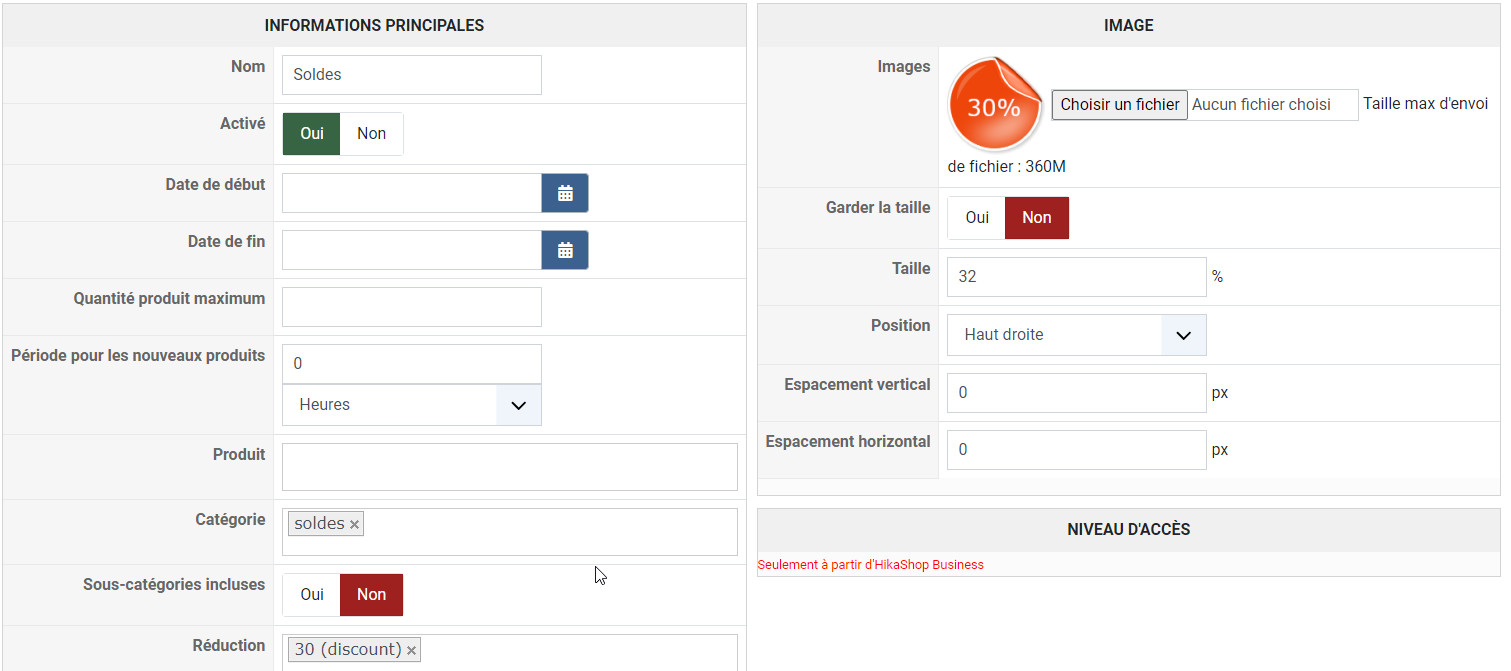Screen dimensions: 1511x671
Task: Set Garder la taille to Oui
Action: (977, 218)
